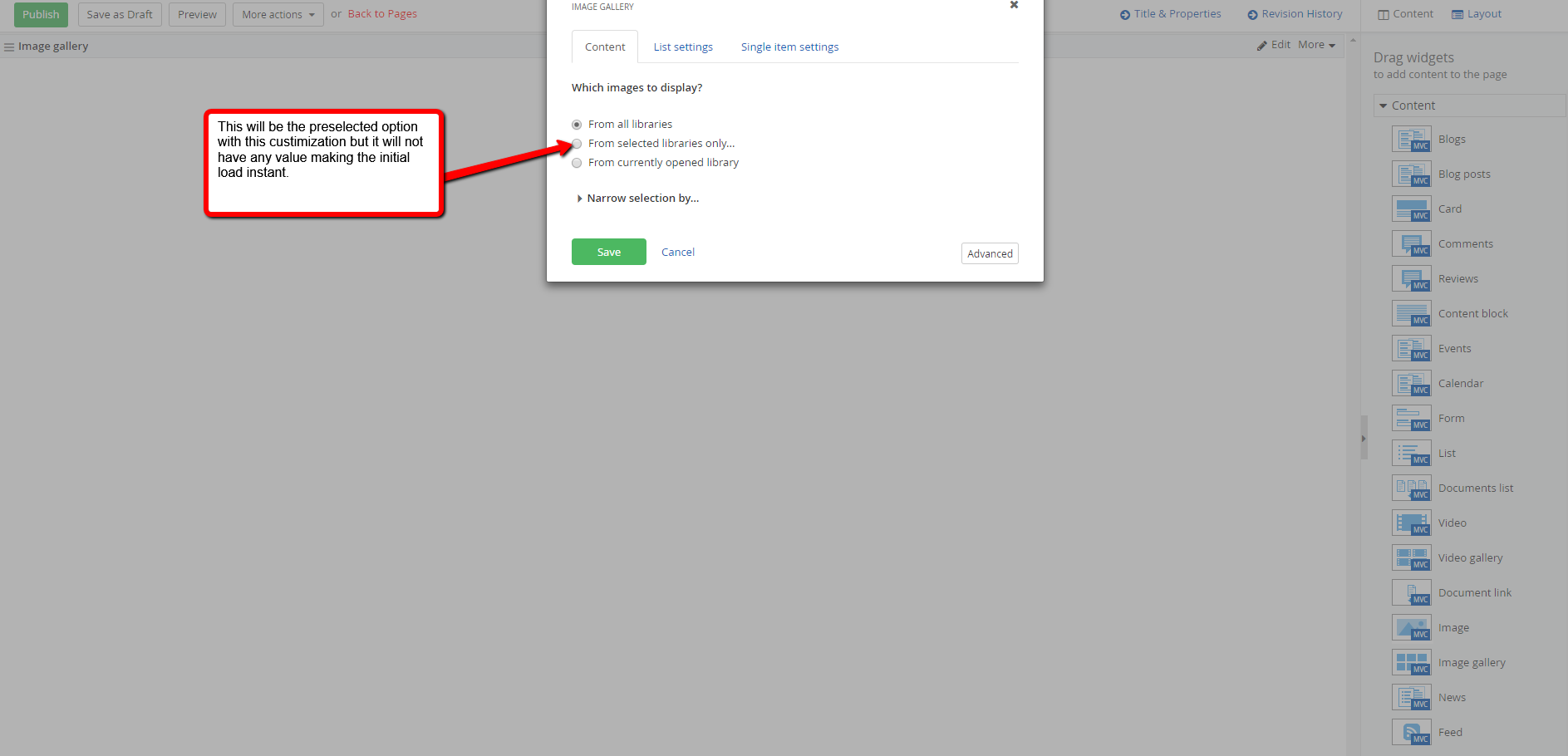1568x756 pixels.
Task: Choose From selected libraries only
Action: click(x=577, y=144)
